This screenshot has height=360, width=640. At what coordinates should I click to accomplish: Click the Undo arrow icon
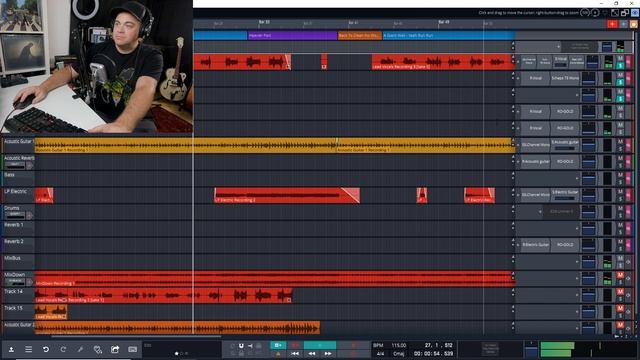pos(46,349)
